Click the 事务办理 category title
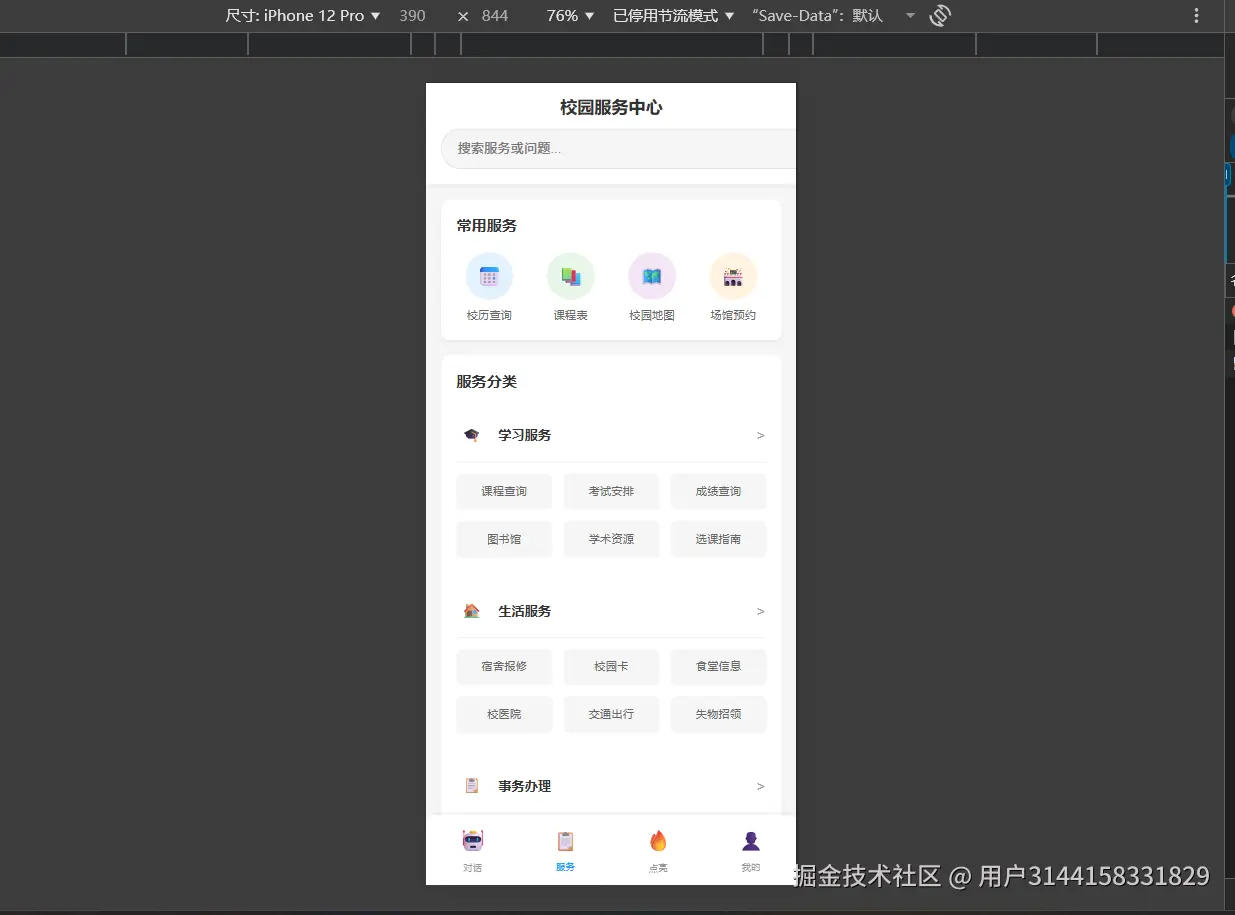The image size is (1235, 915). [525, 786]
